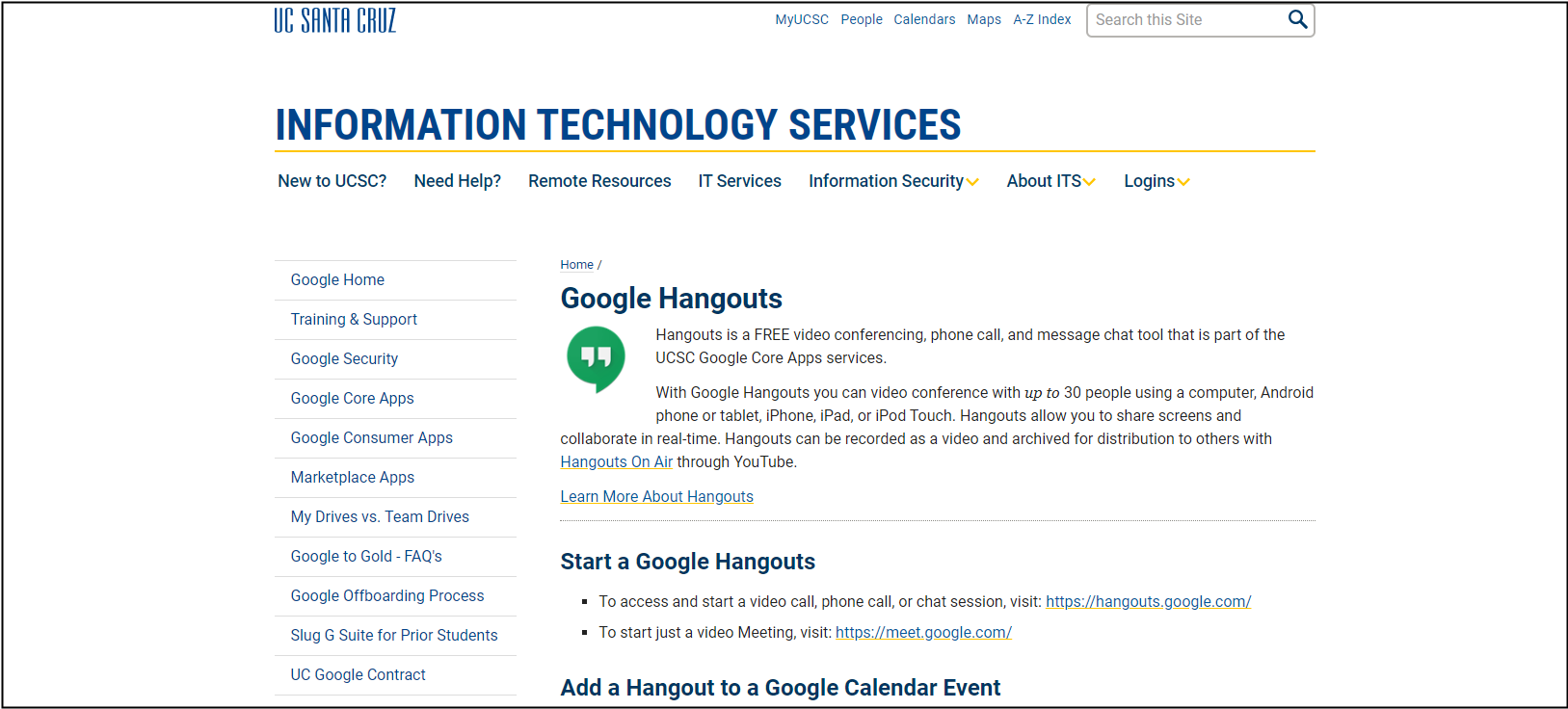The image size is (1568, 709).
Task: Select Need Help? in the navigation bar
Action: click(457, 181)
